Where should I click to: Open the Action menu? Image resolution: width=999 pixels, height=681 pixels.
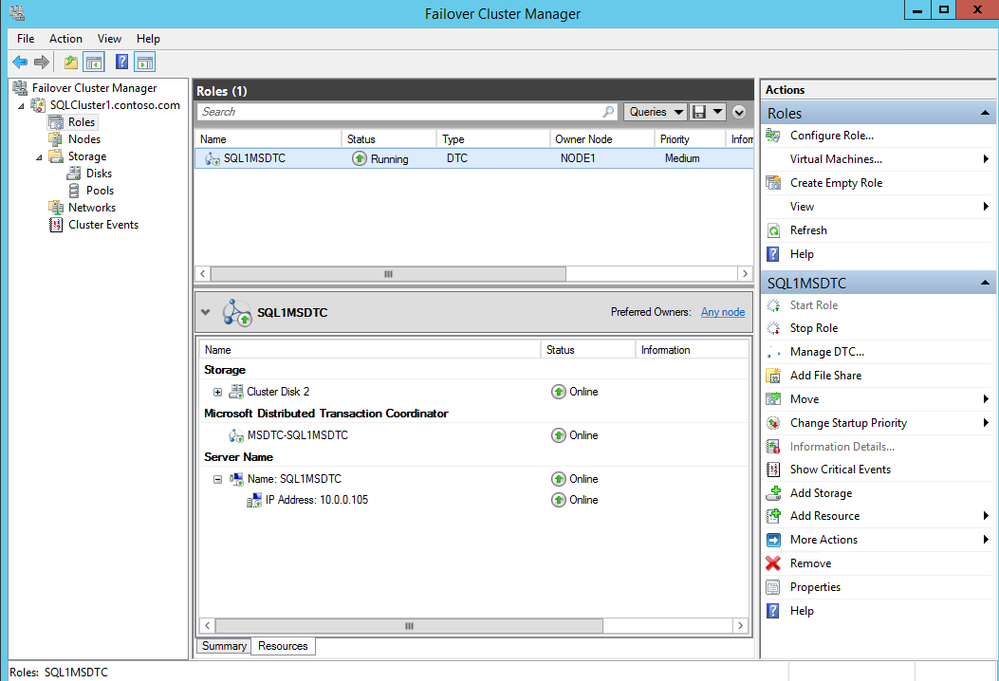coord(66,39)
